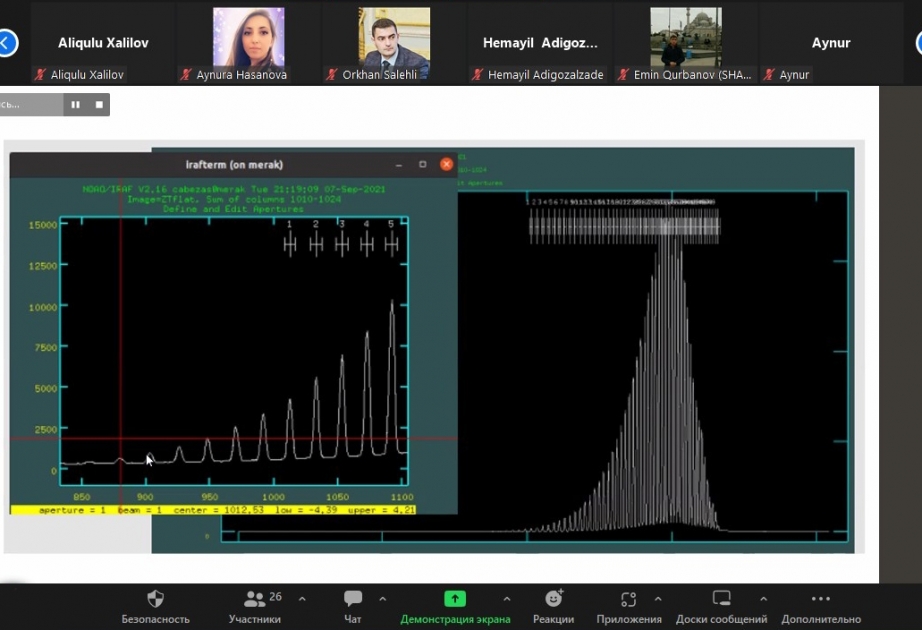Go to previous participants page arrow
This screenshot has width=922, height=630.
click(x=7, y=43)
